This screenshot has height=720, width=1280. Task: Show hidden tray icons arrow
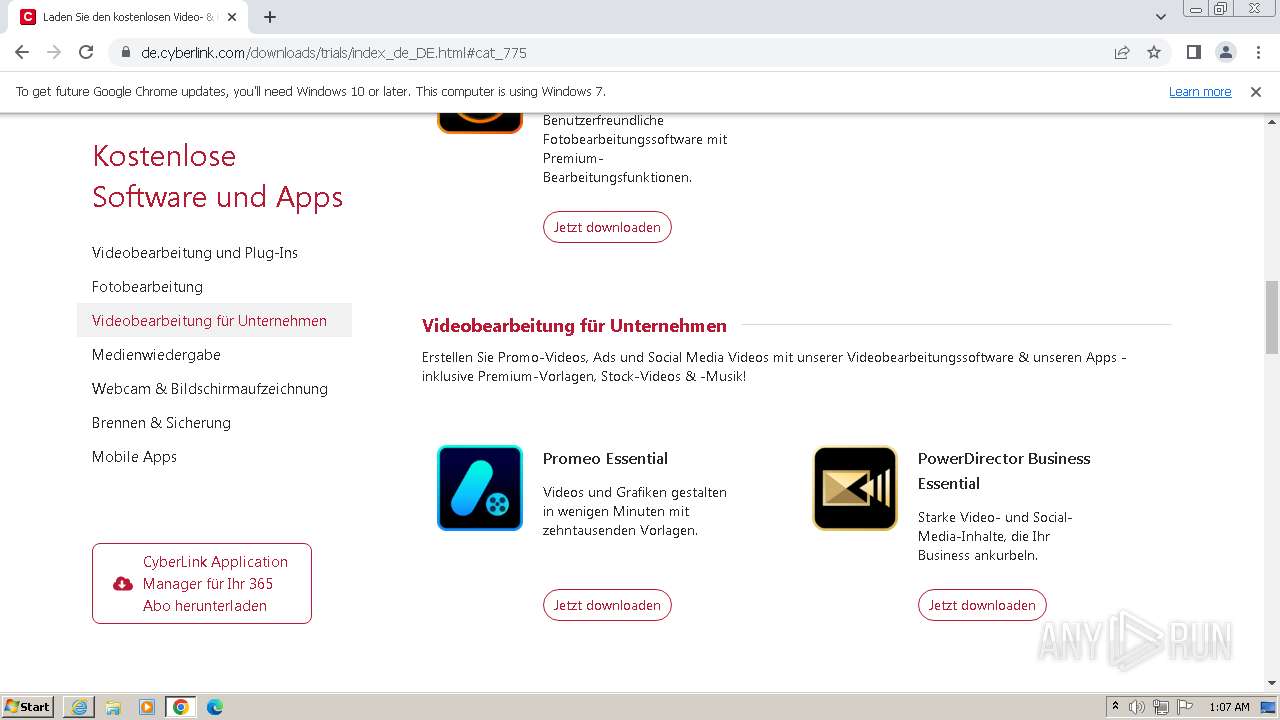point(1115,707)
